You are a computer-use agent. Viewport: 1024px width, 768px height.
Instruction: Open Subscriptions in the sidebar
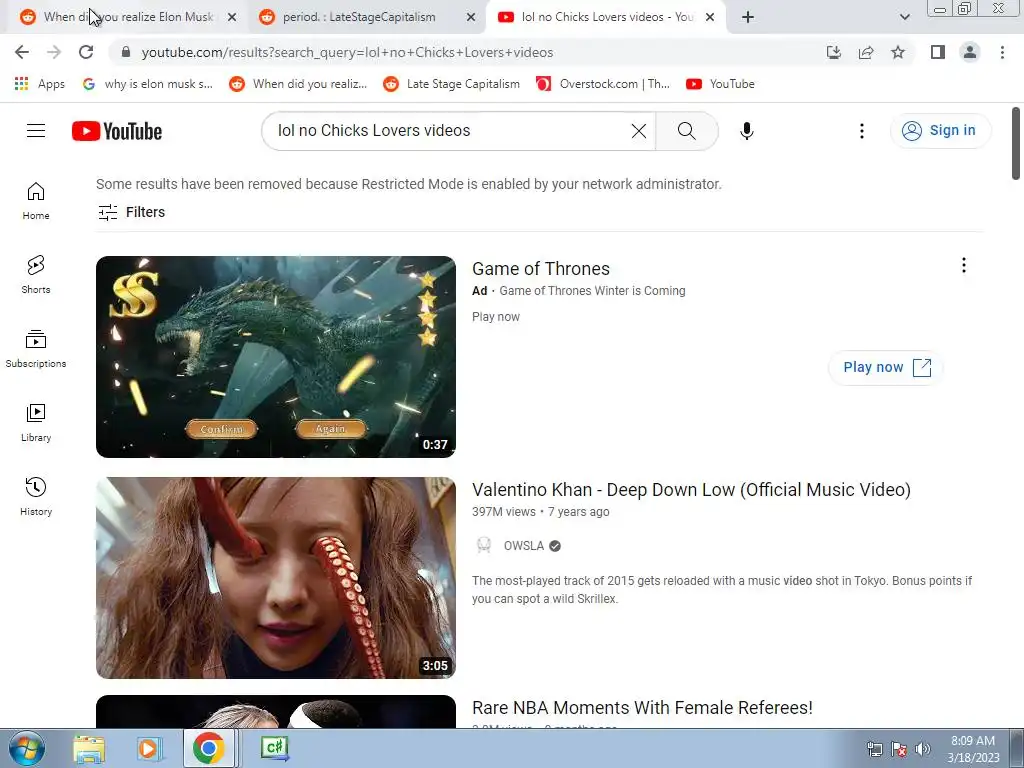36,349
